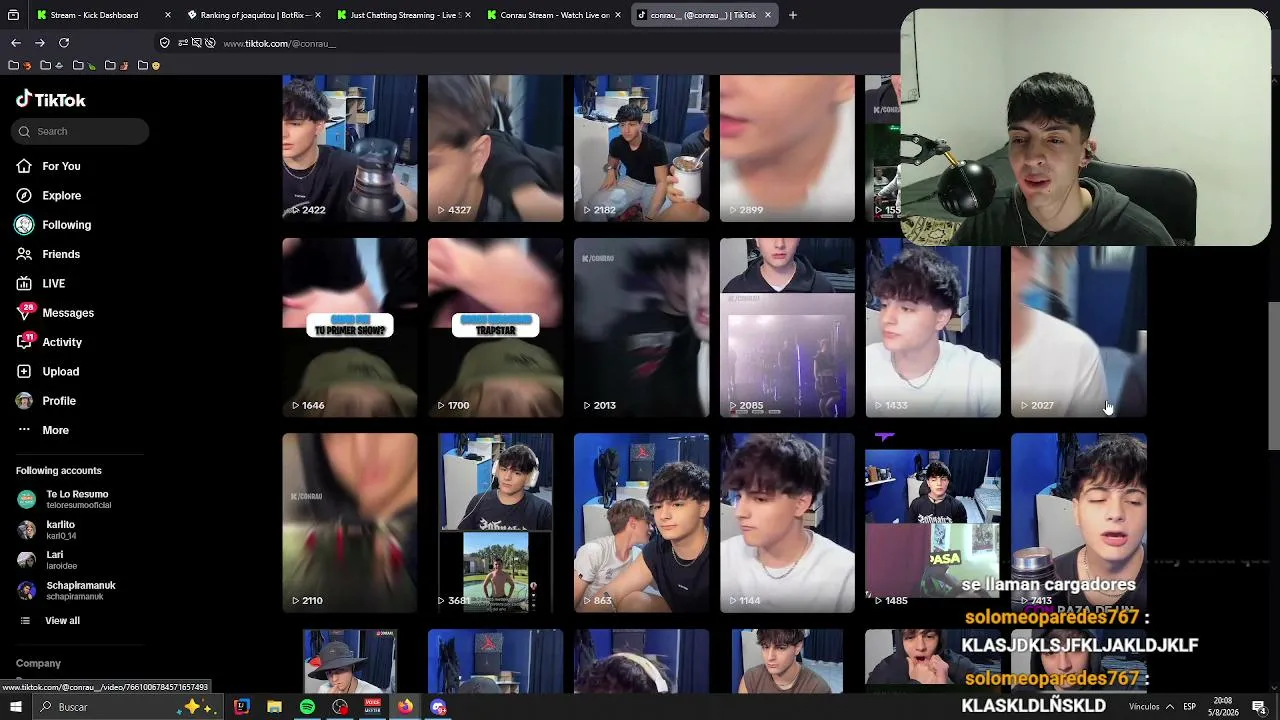Click the browser back arrow

tap(16, 43)
